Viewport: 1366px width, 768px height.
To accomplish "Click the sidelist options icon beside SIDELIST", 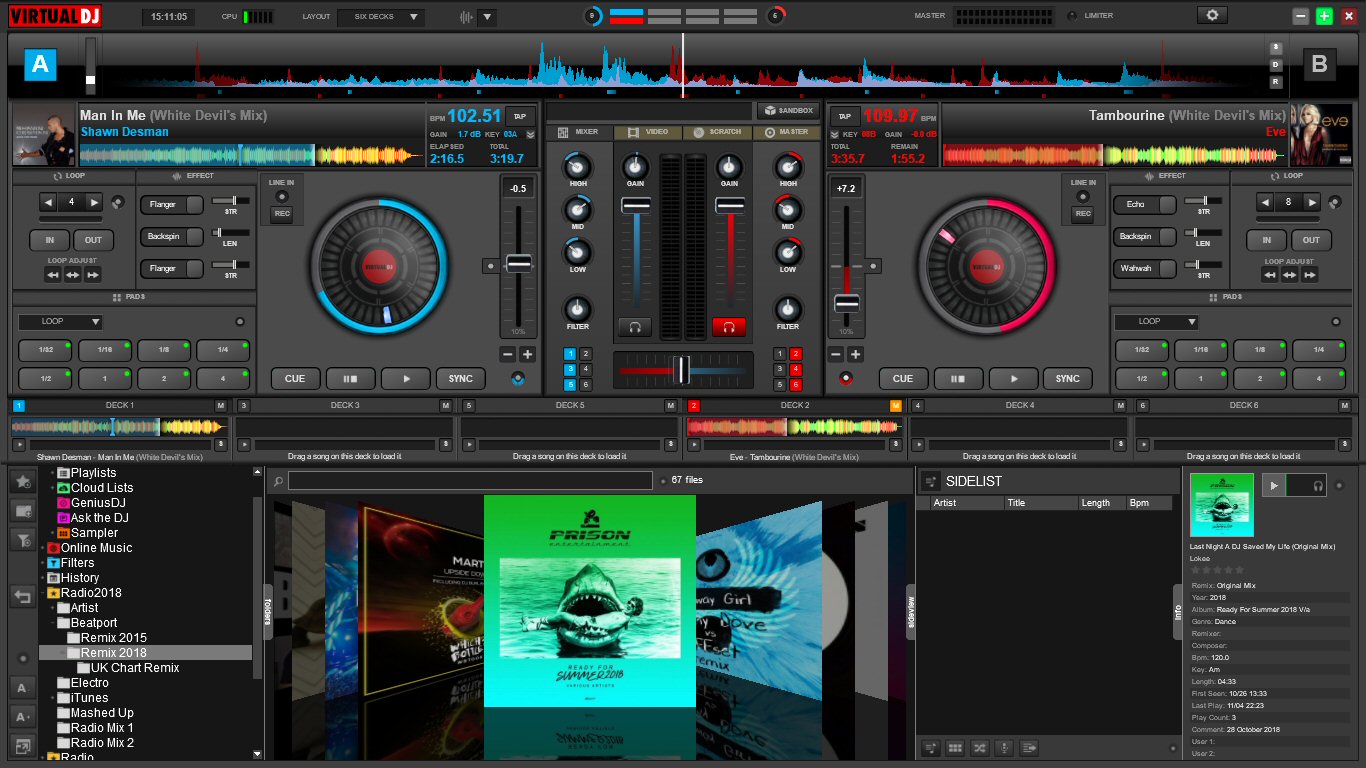I will tap(930, 481).
